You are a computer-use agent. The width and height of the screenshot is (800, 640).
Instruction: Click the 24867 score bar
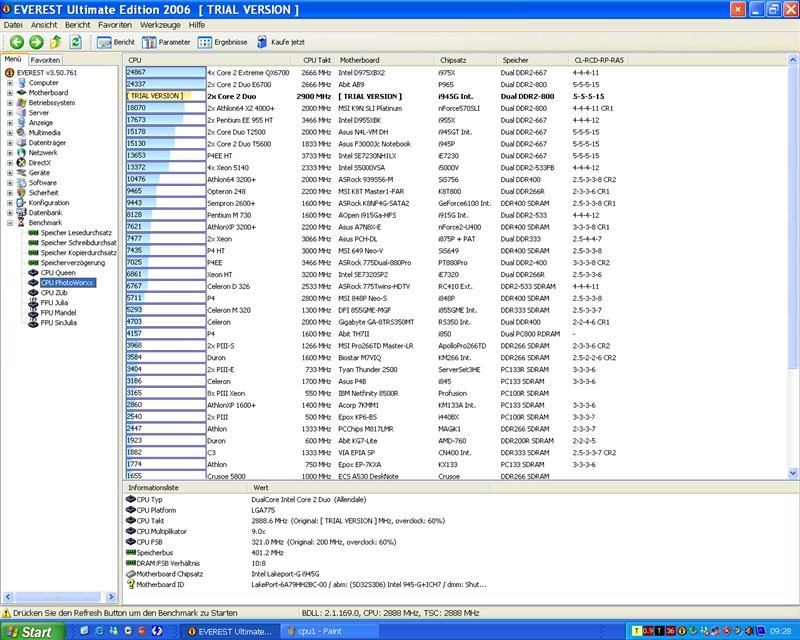click(x=166, y=72)
